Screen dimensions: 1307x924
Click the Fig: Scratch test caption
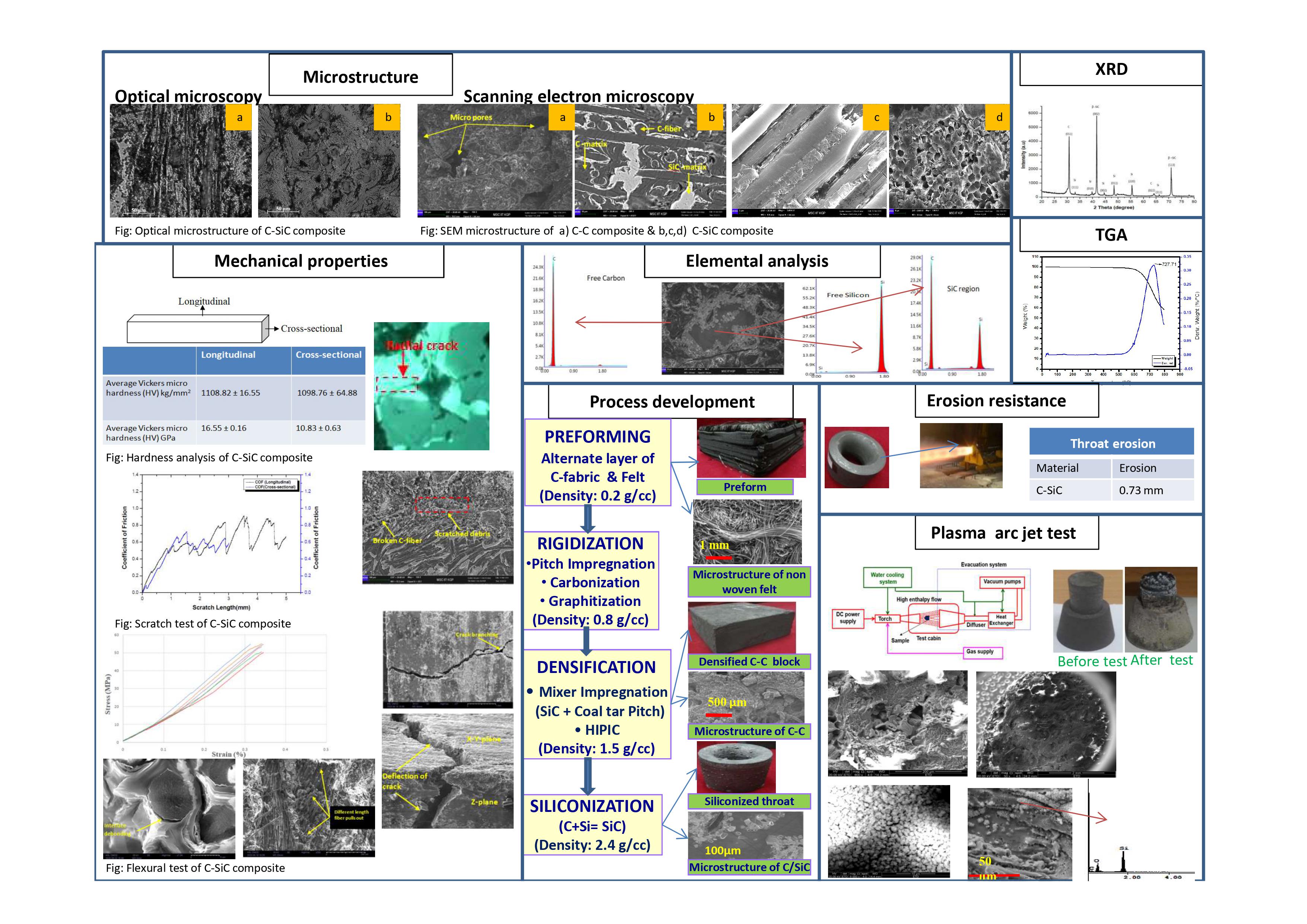[x=203, y=623]
